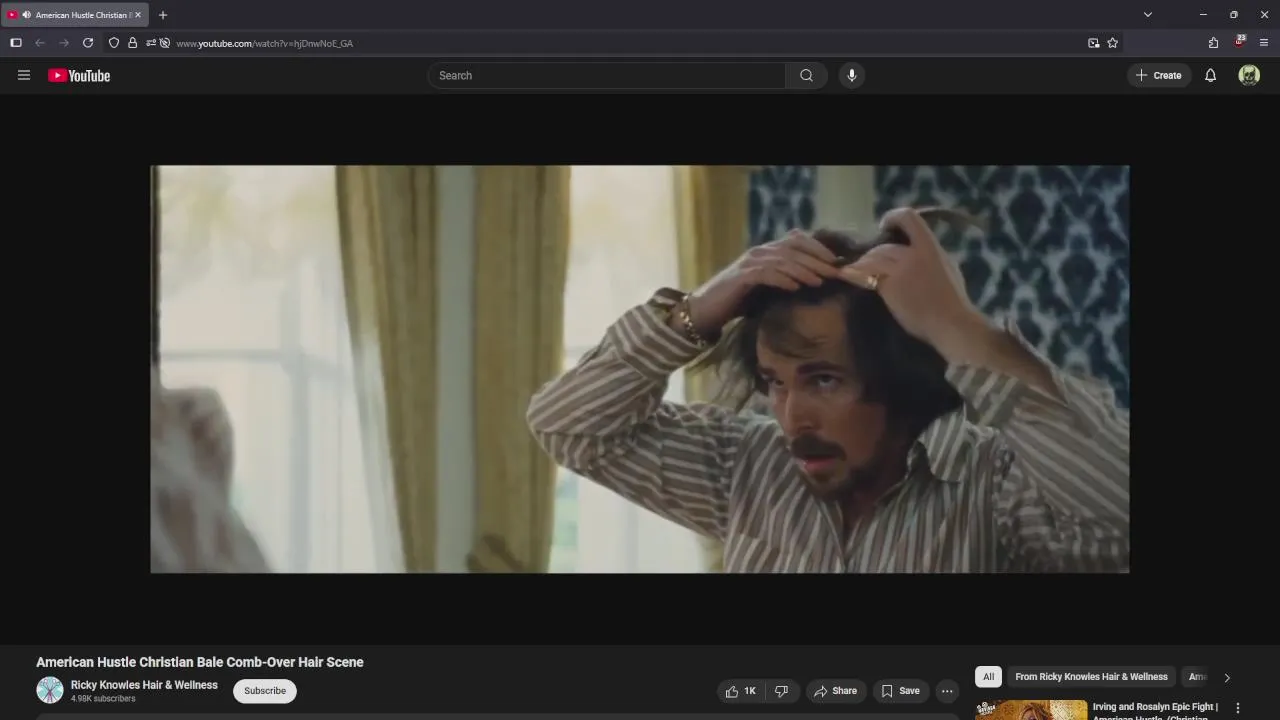Open options for the Irving and Rosalyn video
The width and height of the screenshot is (1280, 720).
pyautogui.click(x=1238, y=708)
